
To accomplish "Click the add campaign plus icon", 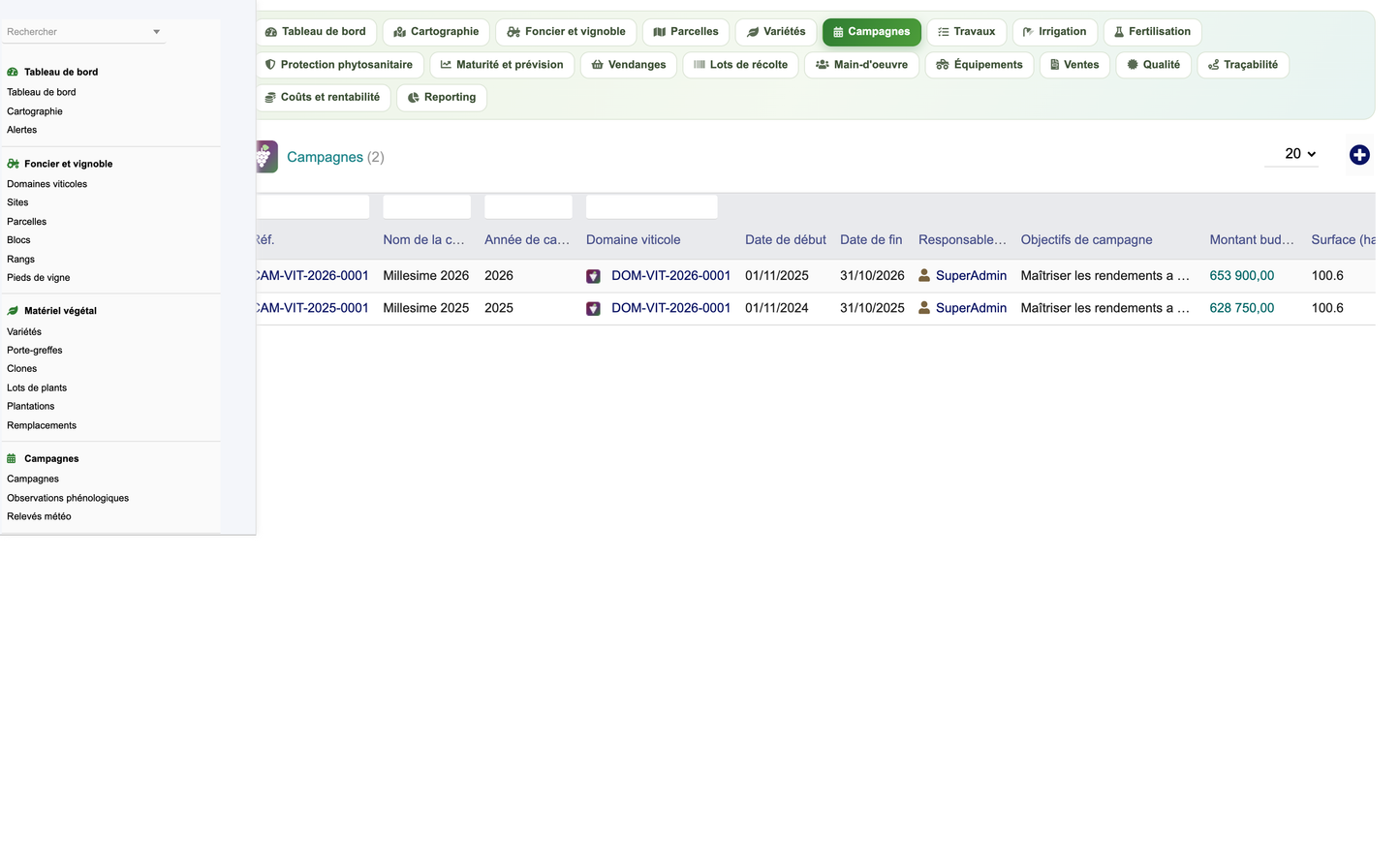I will pyautogui.click(x=1359, y=155).
